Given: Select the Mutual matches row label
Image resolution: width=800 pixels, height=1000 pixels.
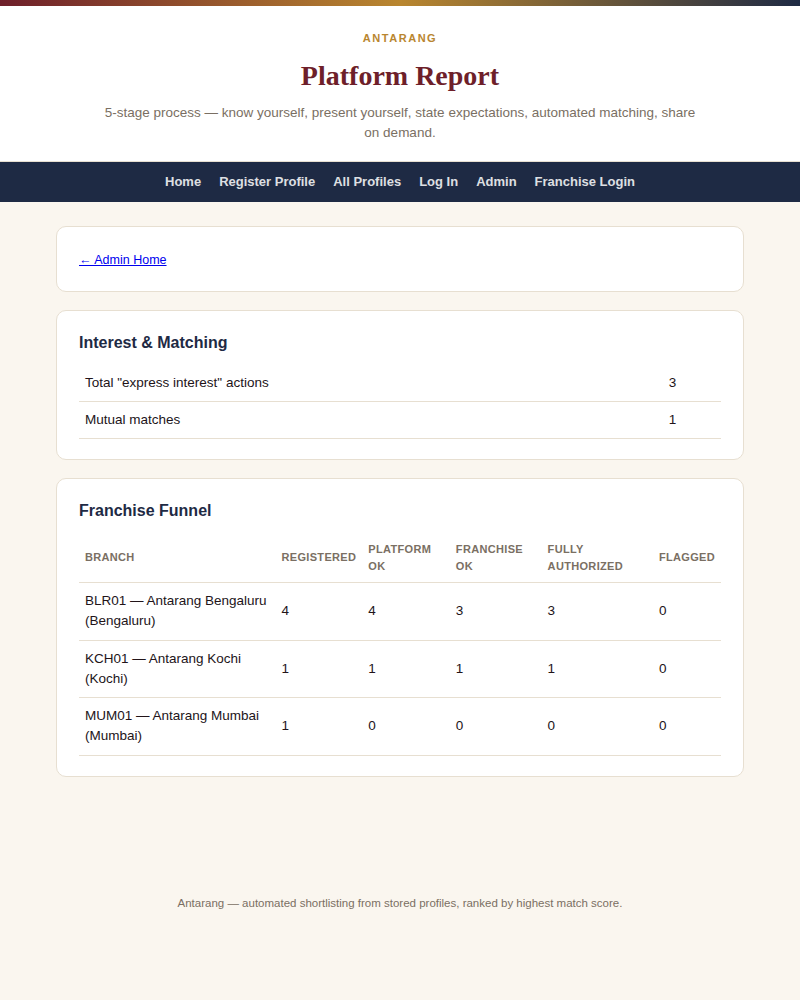Looking at the screenshot, I should [x=133, y=420].
